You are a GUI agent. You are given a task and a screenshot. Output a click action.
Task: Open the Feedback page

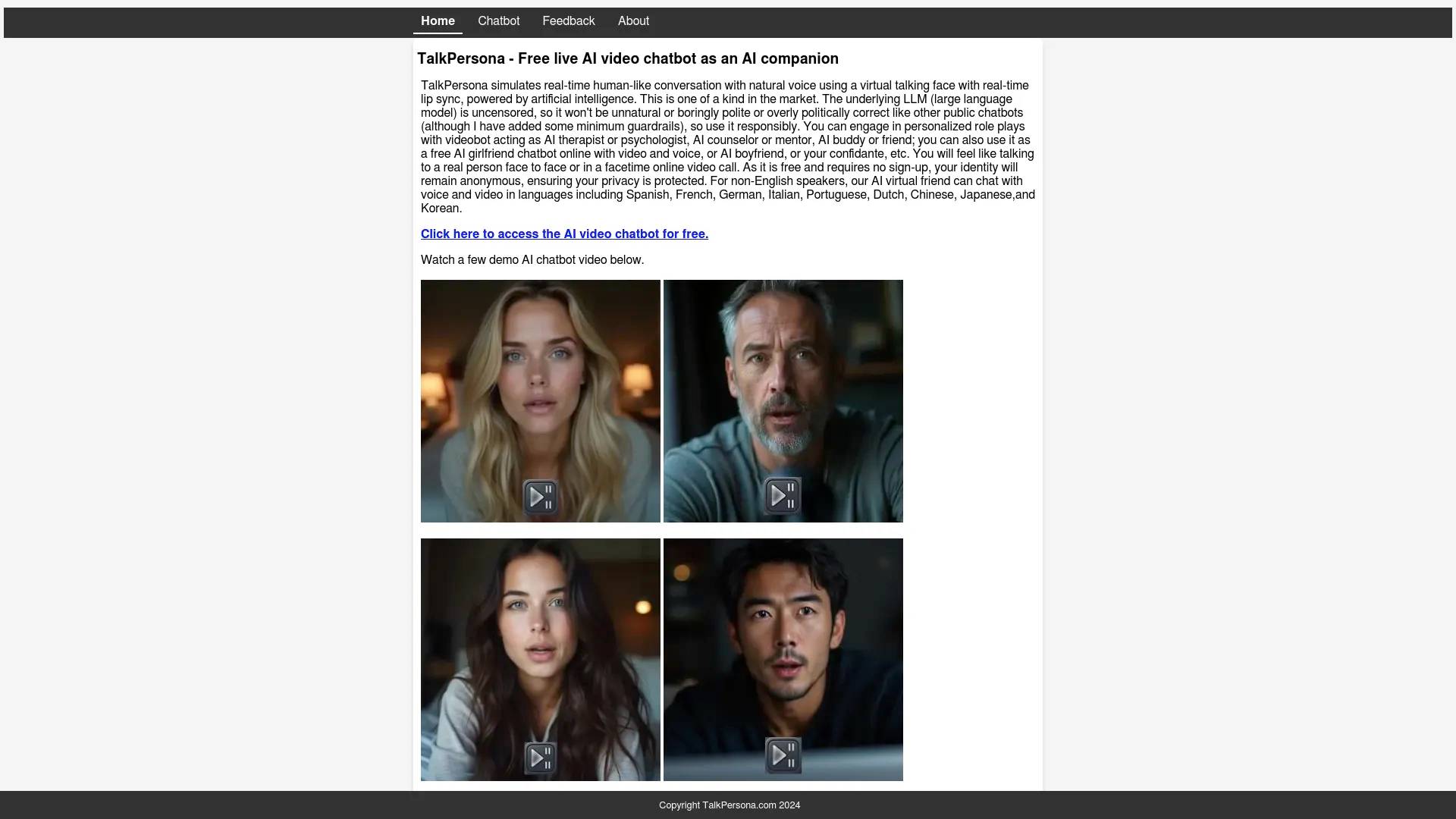pyautogui.click(x=568, y=21)
